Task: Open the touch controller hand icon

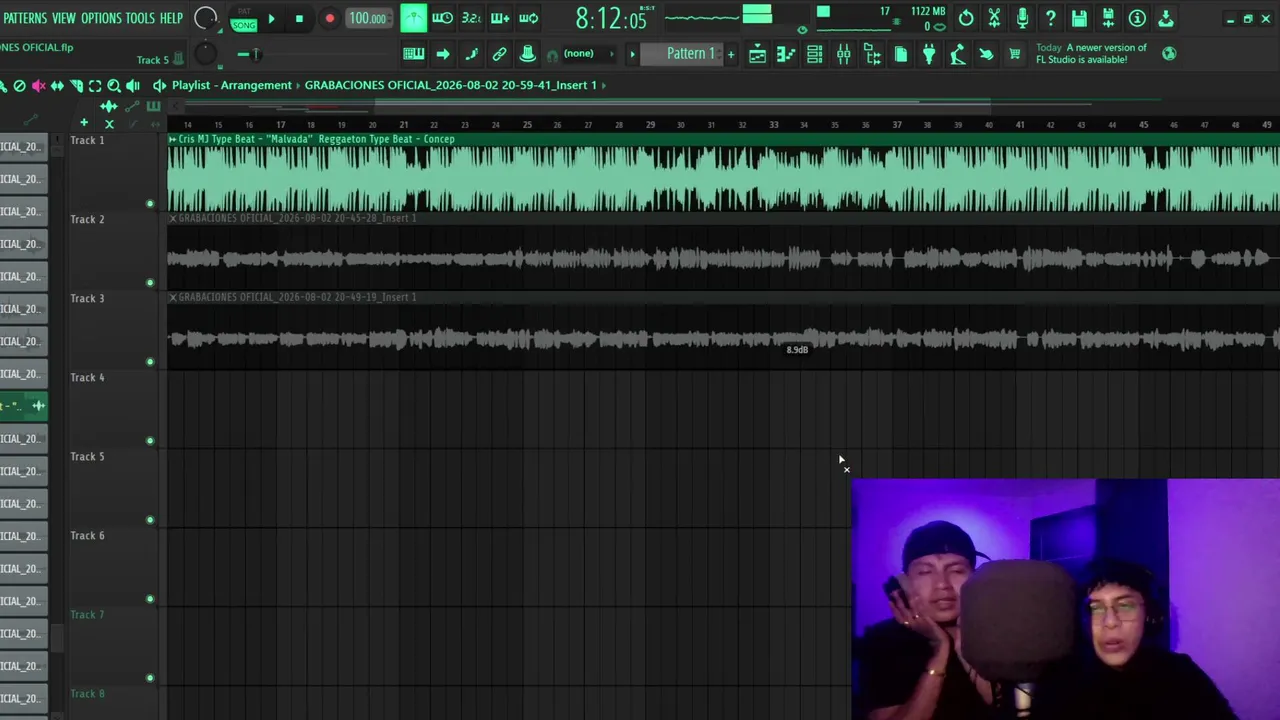Action: click(986, 54)
